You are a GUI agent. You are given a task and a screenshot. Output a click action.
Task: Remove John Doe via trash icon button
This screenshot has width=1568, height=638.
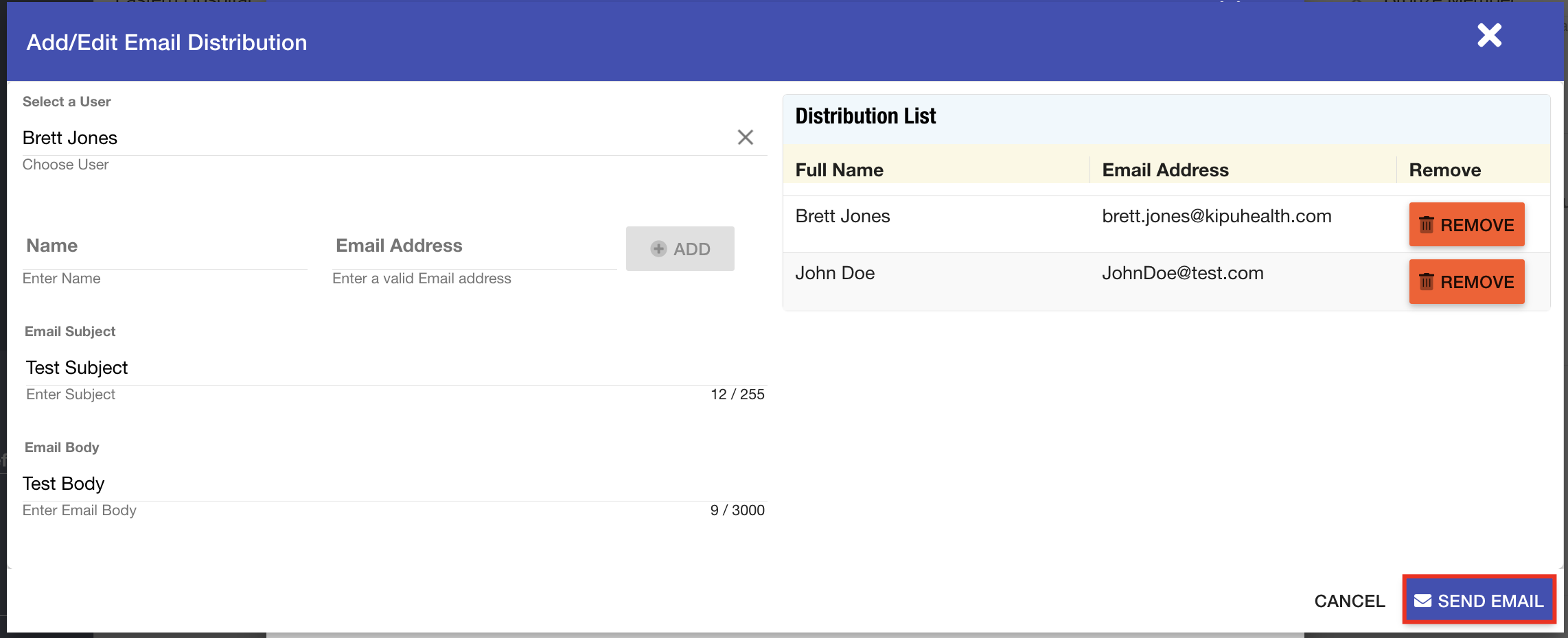click(x=1466, y=282)
